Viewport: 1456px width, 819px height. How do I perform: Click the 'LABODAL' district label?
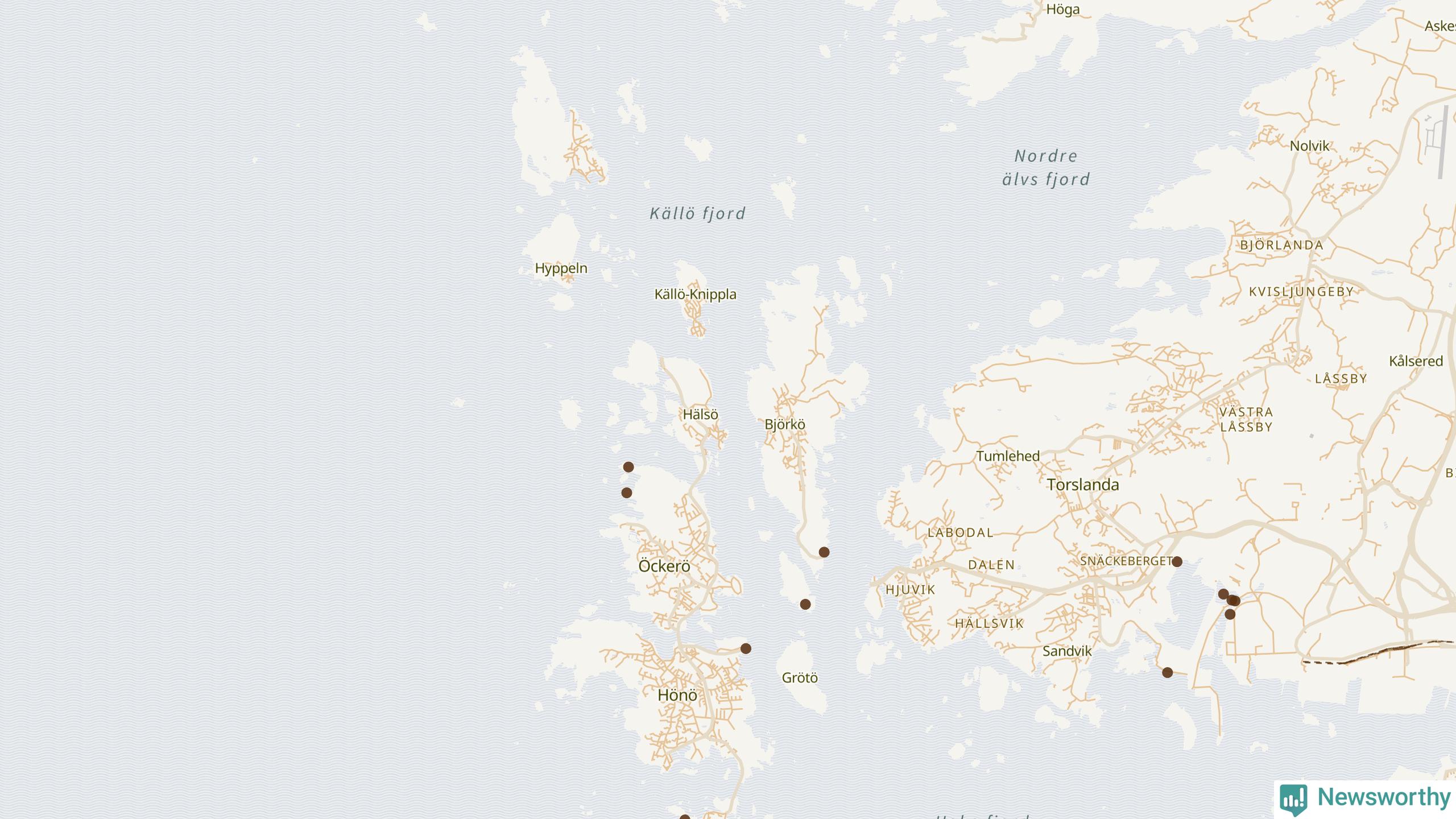[961, 533]
